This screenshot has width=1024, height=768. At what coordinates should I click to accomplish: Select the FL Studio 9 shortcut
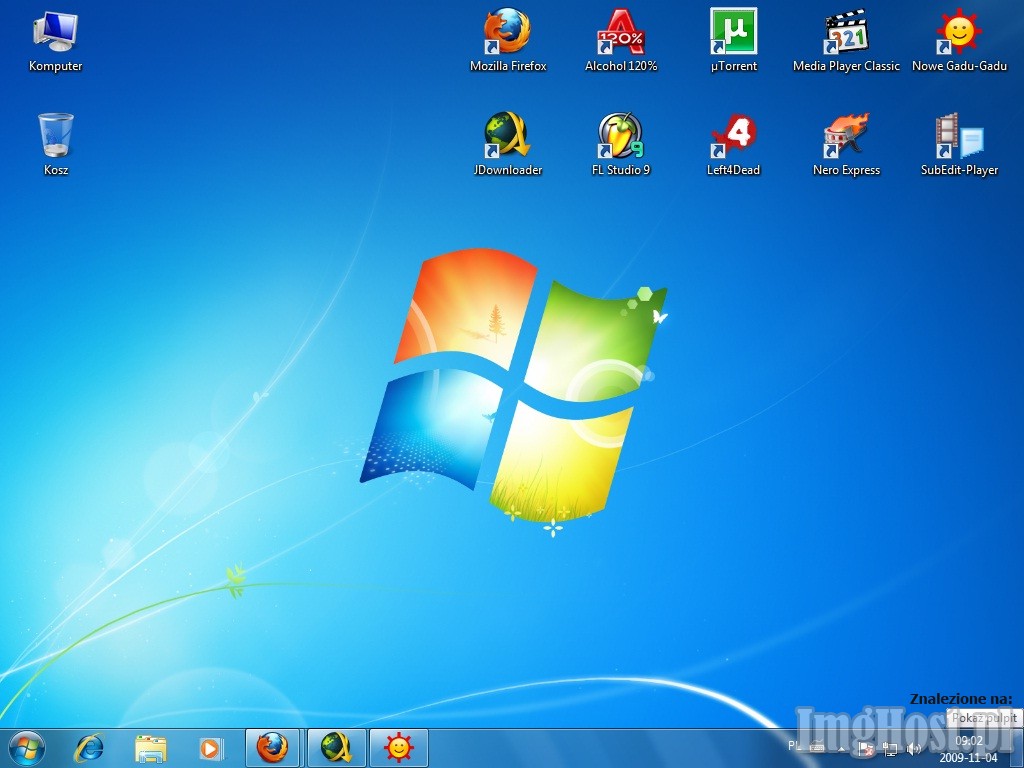click(621, 144)
